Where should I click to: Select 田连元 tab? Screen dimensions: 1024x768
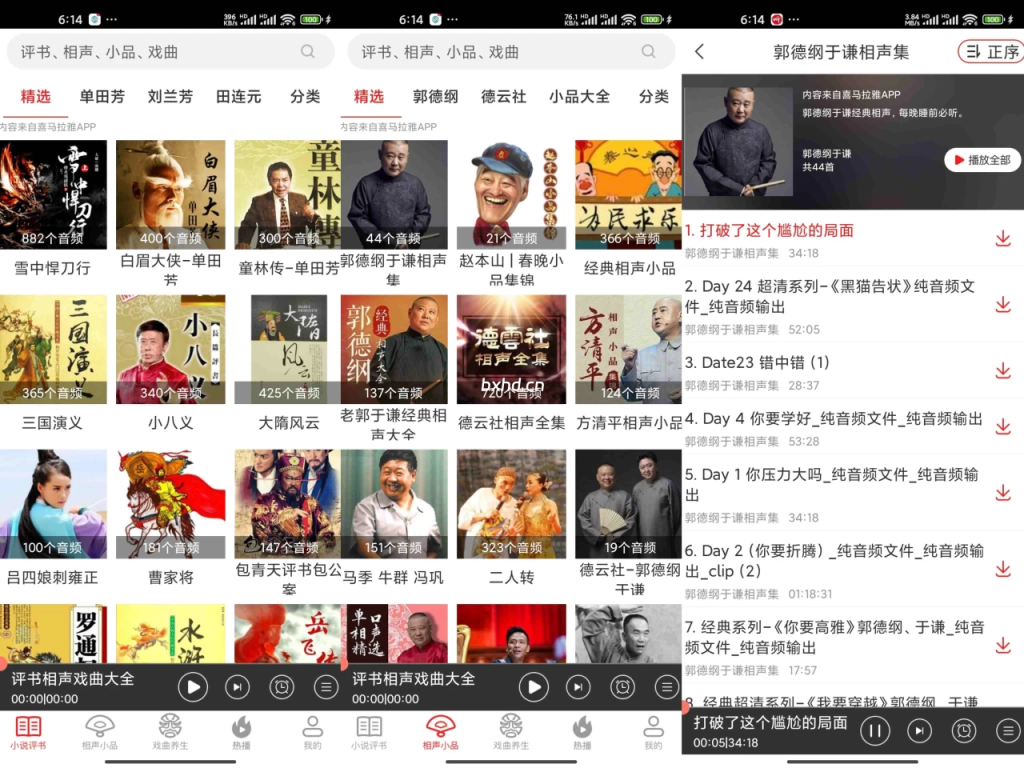pyautogui.click(x=238, y=97)
